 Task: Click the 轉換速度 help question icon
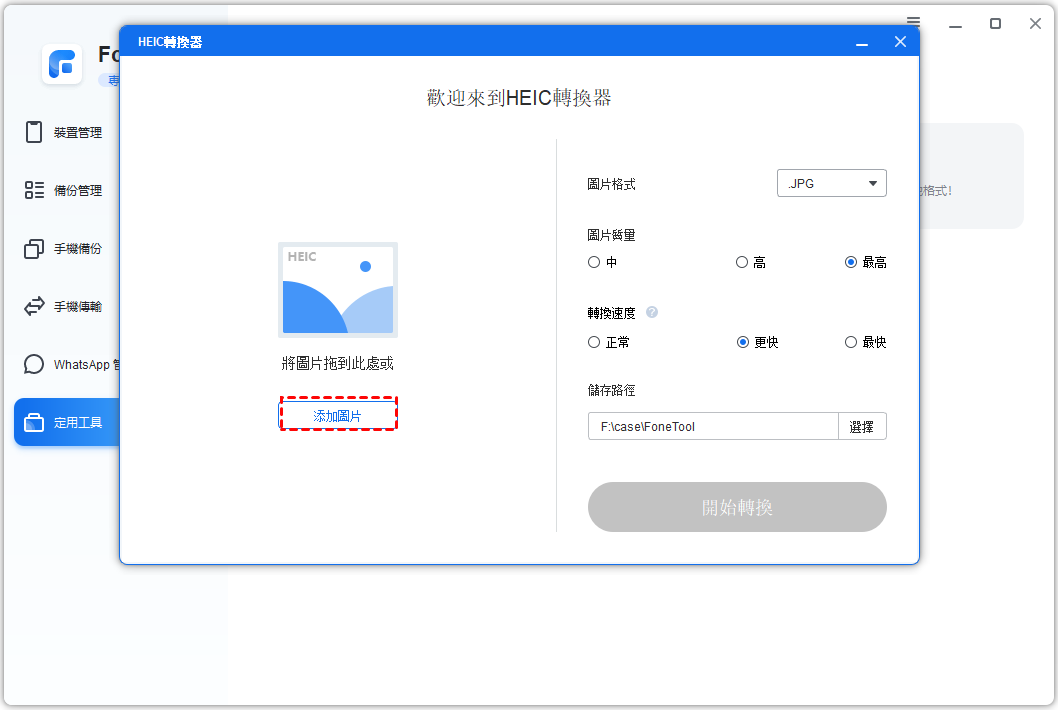652,312
